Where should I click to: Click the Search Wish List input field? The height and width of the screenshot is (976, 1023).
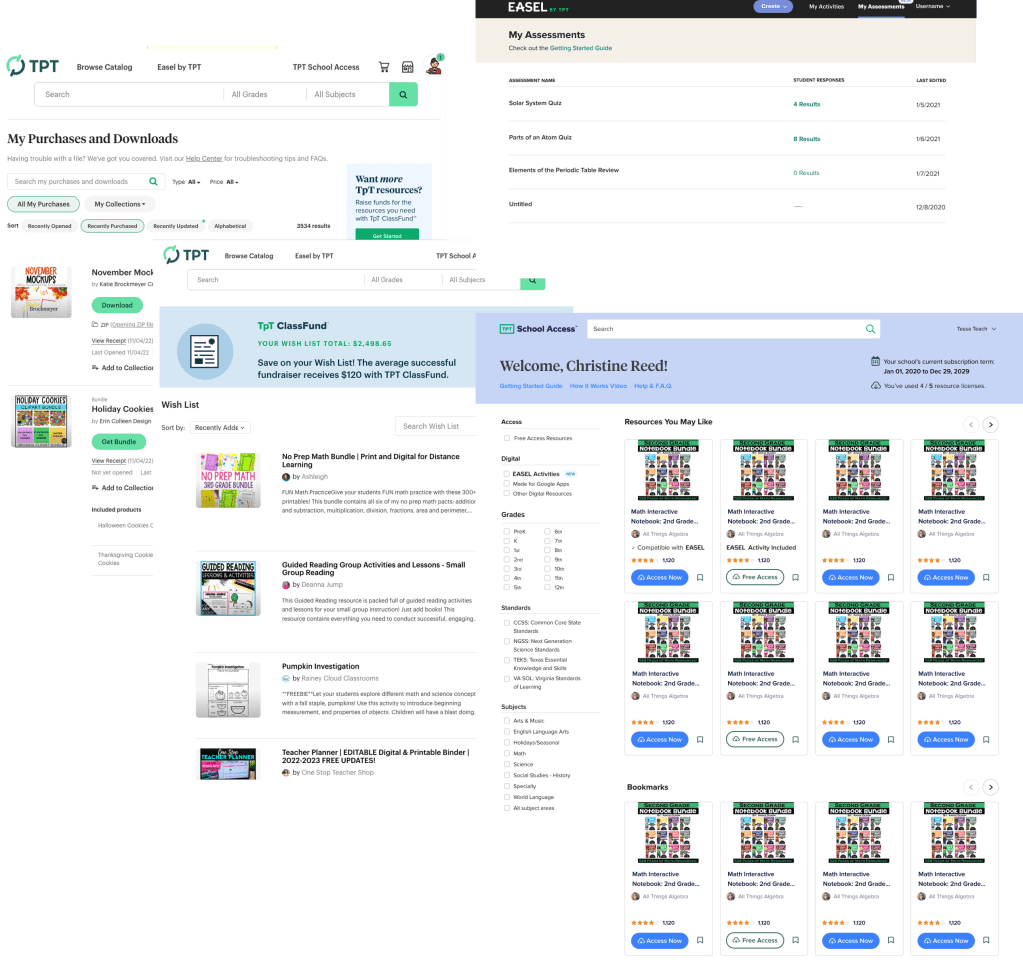pos(435,426)
